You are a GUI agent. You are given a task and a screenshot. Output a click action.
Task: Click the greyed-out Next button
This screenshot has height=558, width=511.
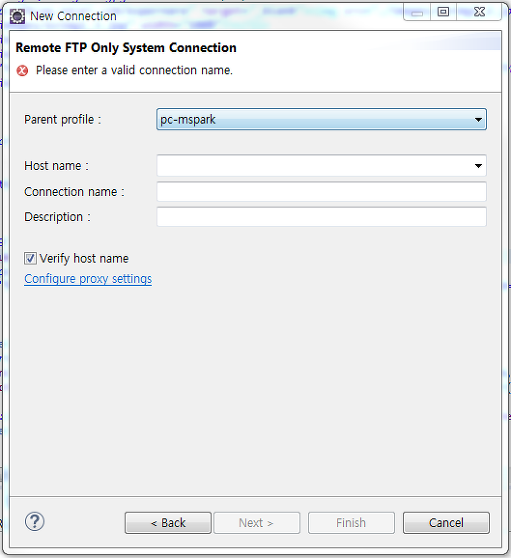[257, 523]
